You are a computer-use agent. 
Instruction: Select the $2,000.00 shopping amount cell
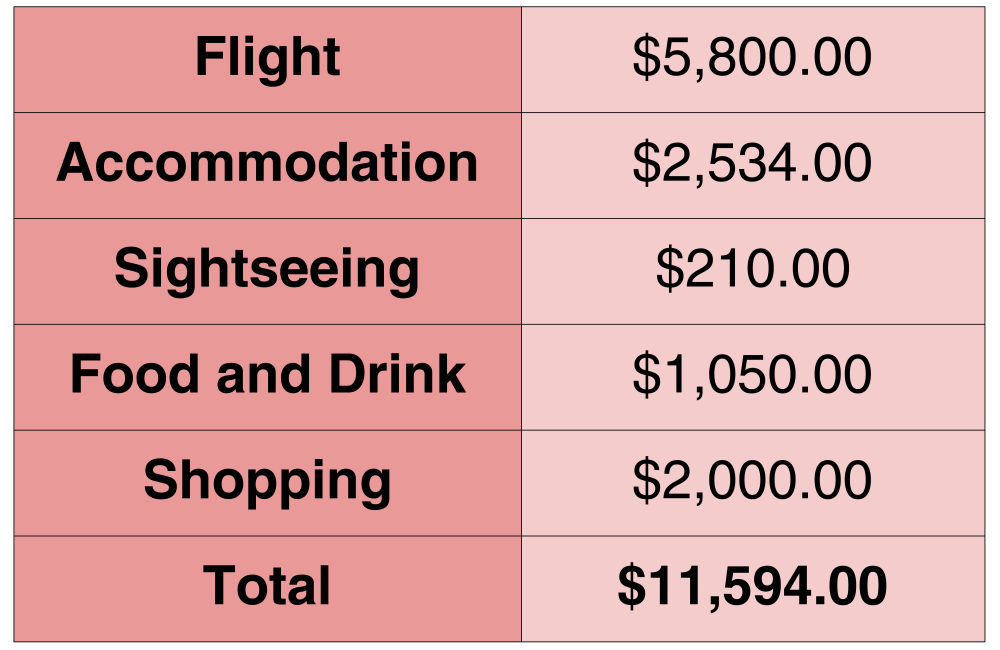pos(752,482)
